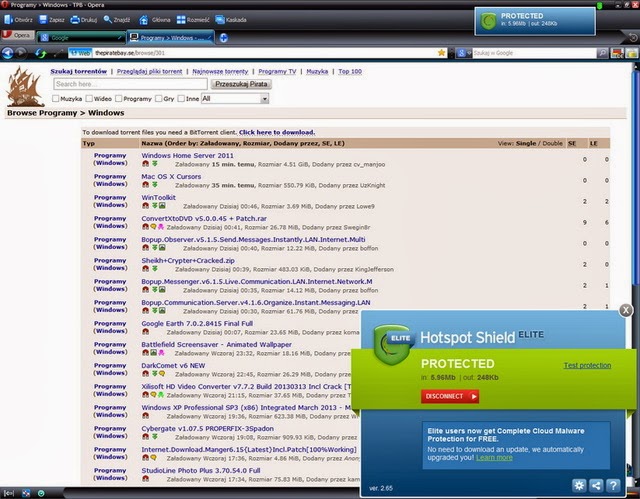This screenshot has height=499, width=640.
Task: Click the bookmark star in address bar
Action: point(441,53)
